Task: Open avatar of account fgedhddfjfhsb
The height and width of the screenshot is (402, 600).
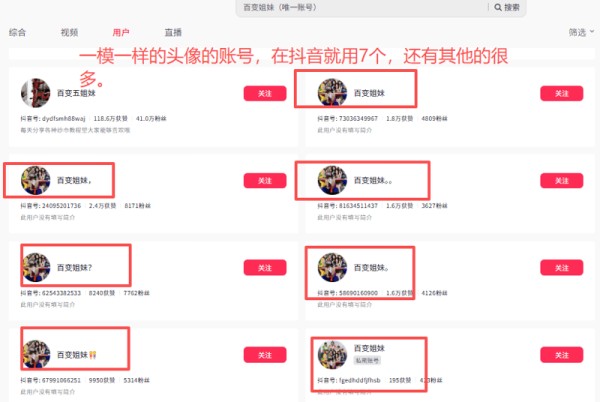Action: point(332,355)
